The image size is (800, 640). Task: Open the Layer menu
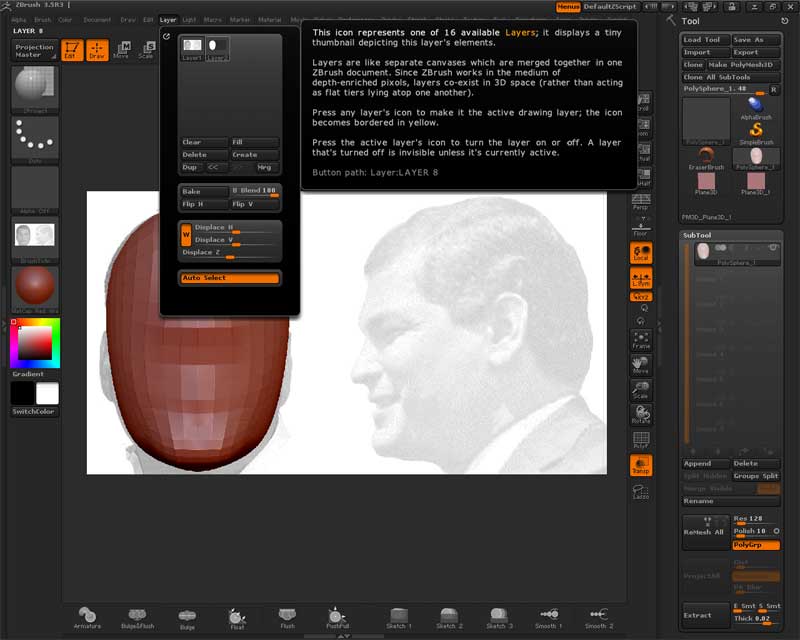click(x=168, y=20)
